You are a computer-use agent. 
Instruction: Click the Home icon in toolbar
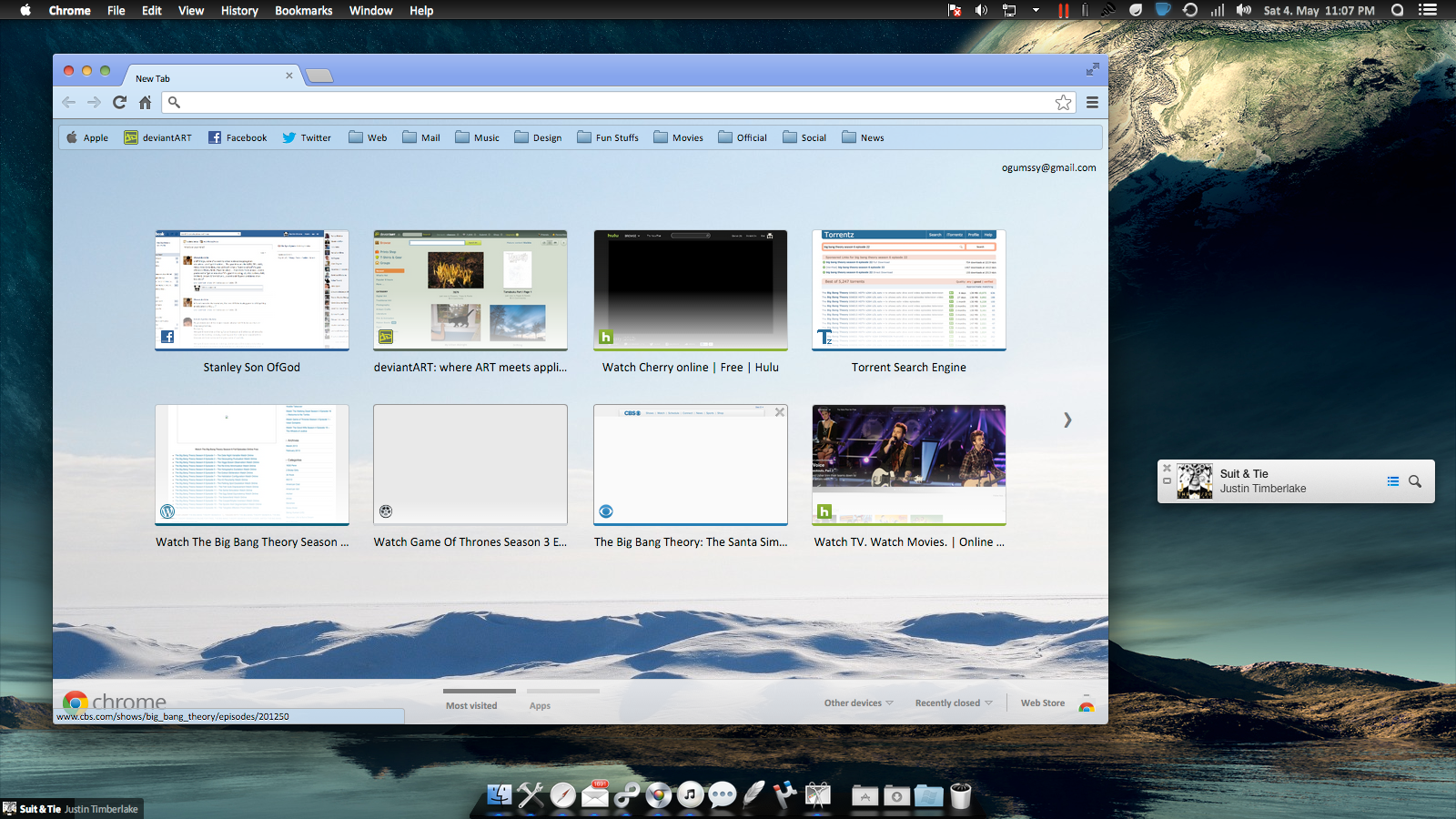[145, 103]
